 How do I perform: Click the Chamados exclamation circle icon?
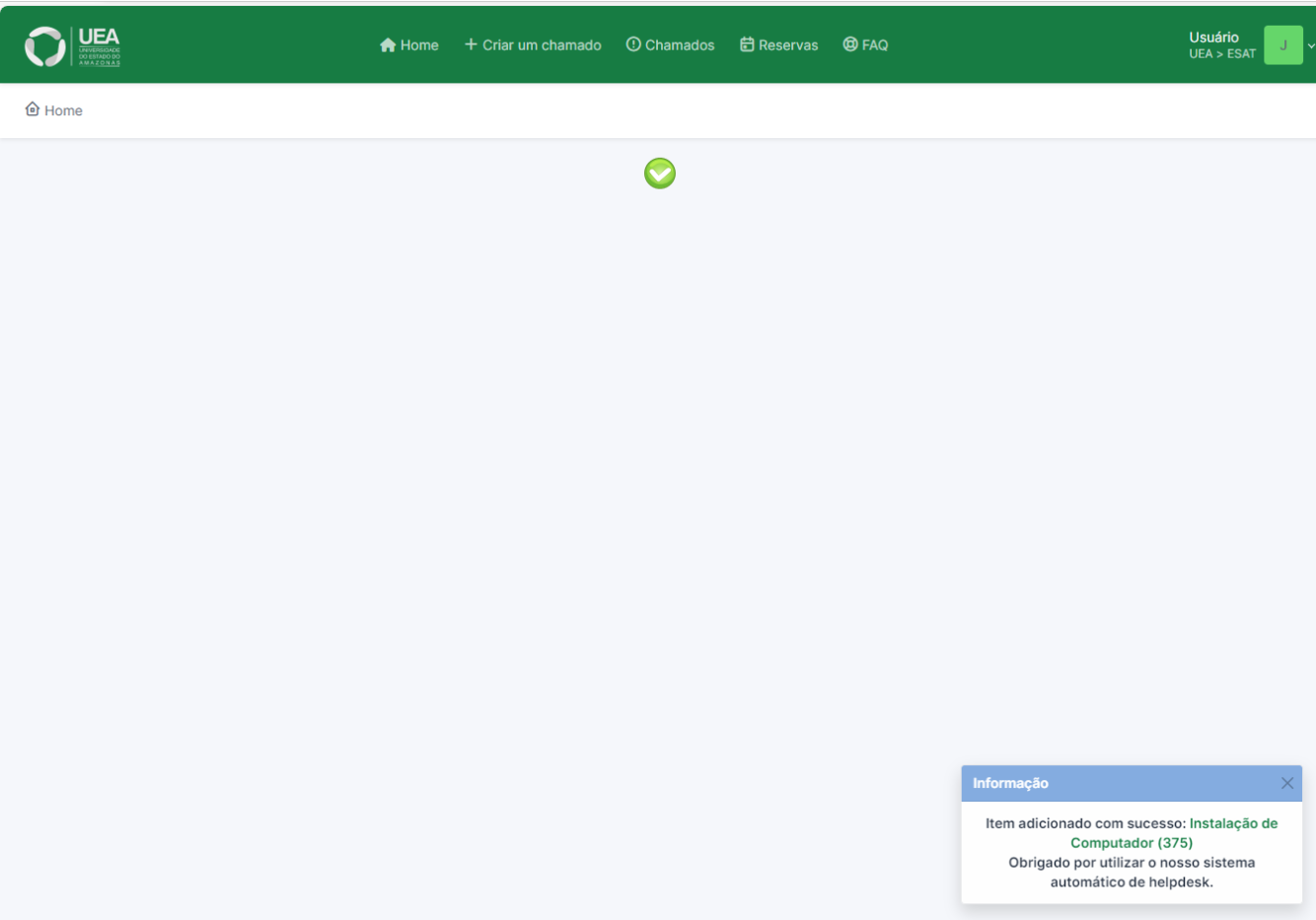633,44
